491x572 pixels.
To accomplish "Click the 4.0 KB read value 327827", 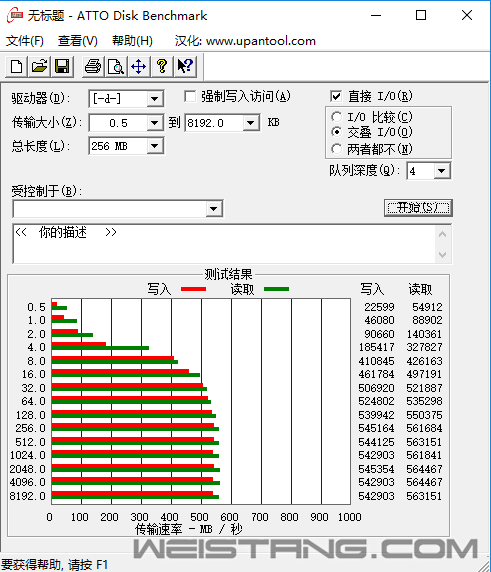I will click(424, 347).
